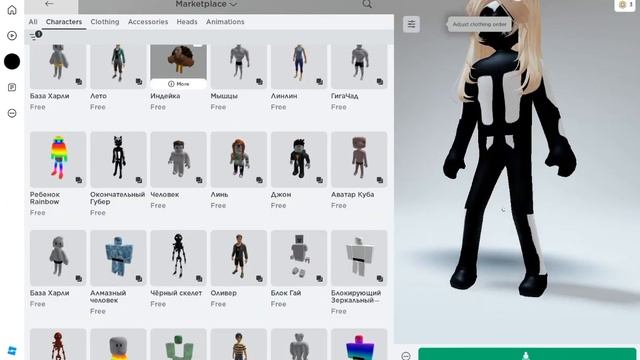Click the bundle icon on Блок Гай item
Viewport: 640px width, 360px height.
[x=319, y=278]
